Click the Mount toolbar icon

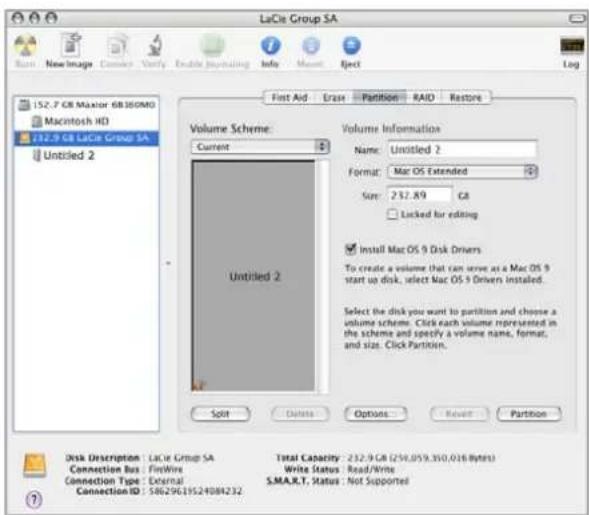pos(311,46)
